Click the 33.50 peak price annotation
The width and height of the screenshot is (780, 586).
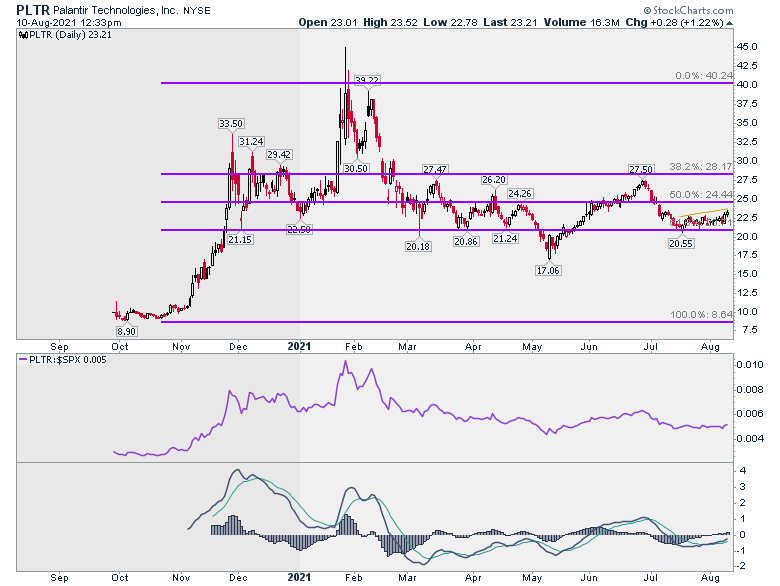(231, 124)
